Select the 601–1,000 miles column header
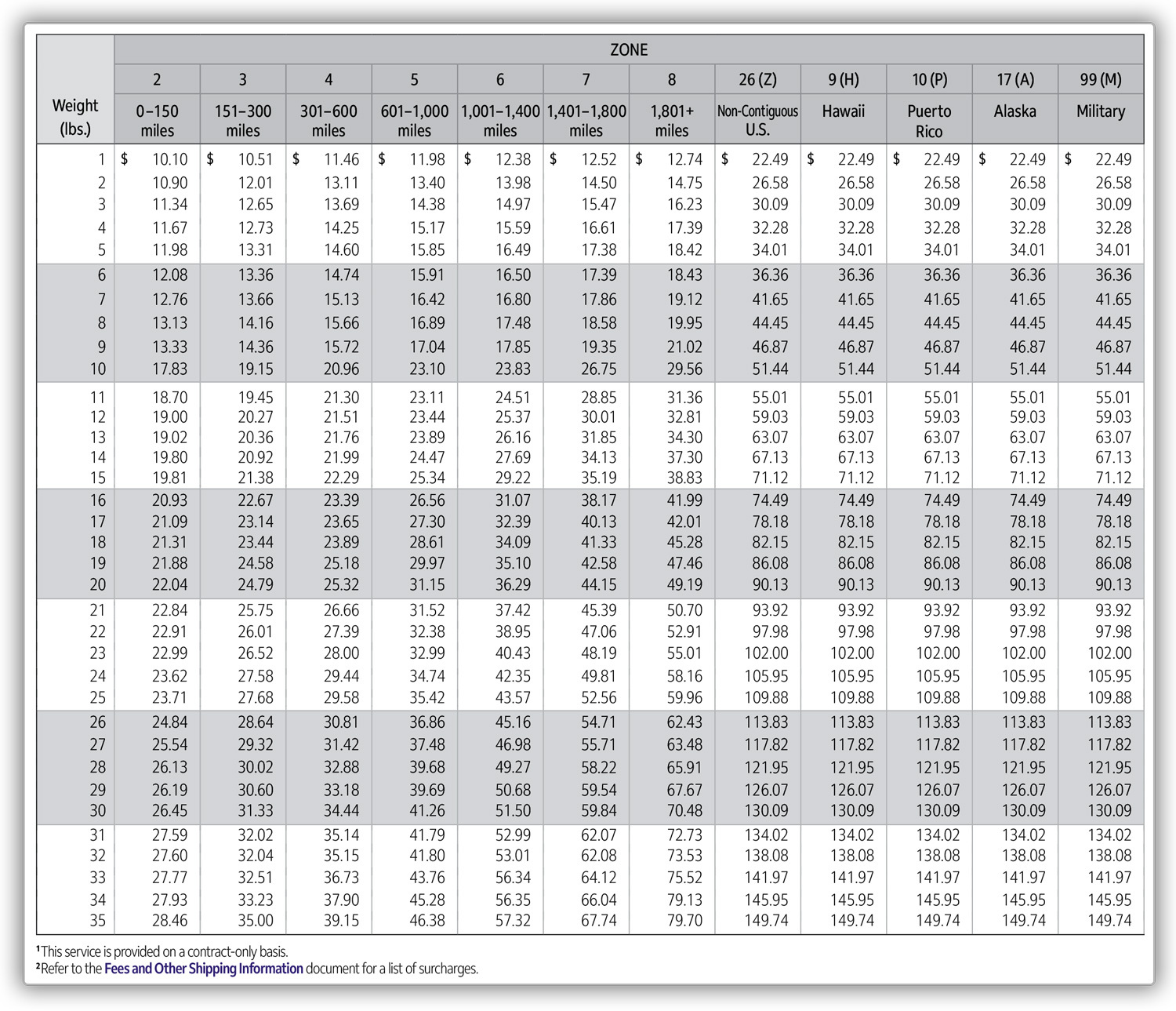The width and height of the screenshot is (1176, 1011). tap(414, 120)
